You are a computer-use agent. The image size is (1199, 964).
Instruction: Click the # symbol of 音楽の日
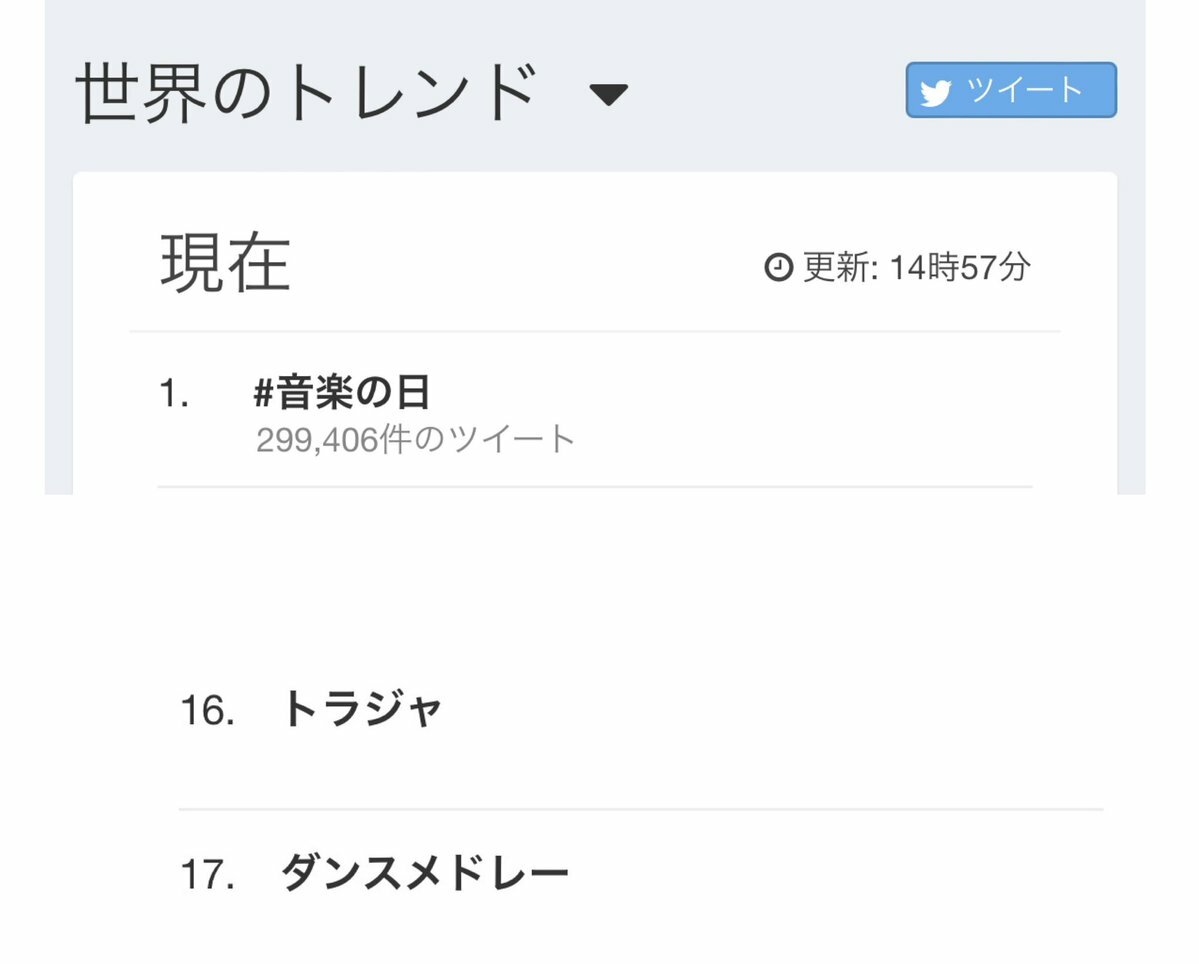263,393
